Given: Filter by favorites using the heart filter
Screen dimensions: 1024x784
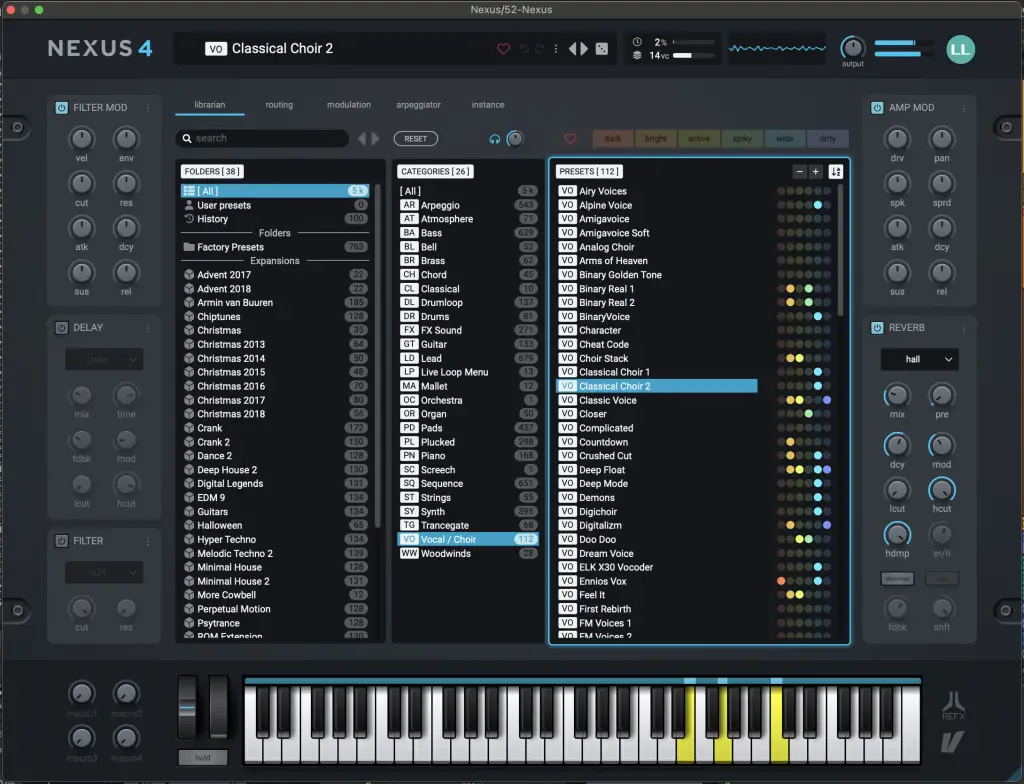Looking at the screenshot, I should [x=570, y=139].
